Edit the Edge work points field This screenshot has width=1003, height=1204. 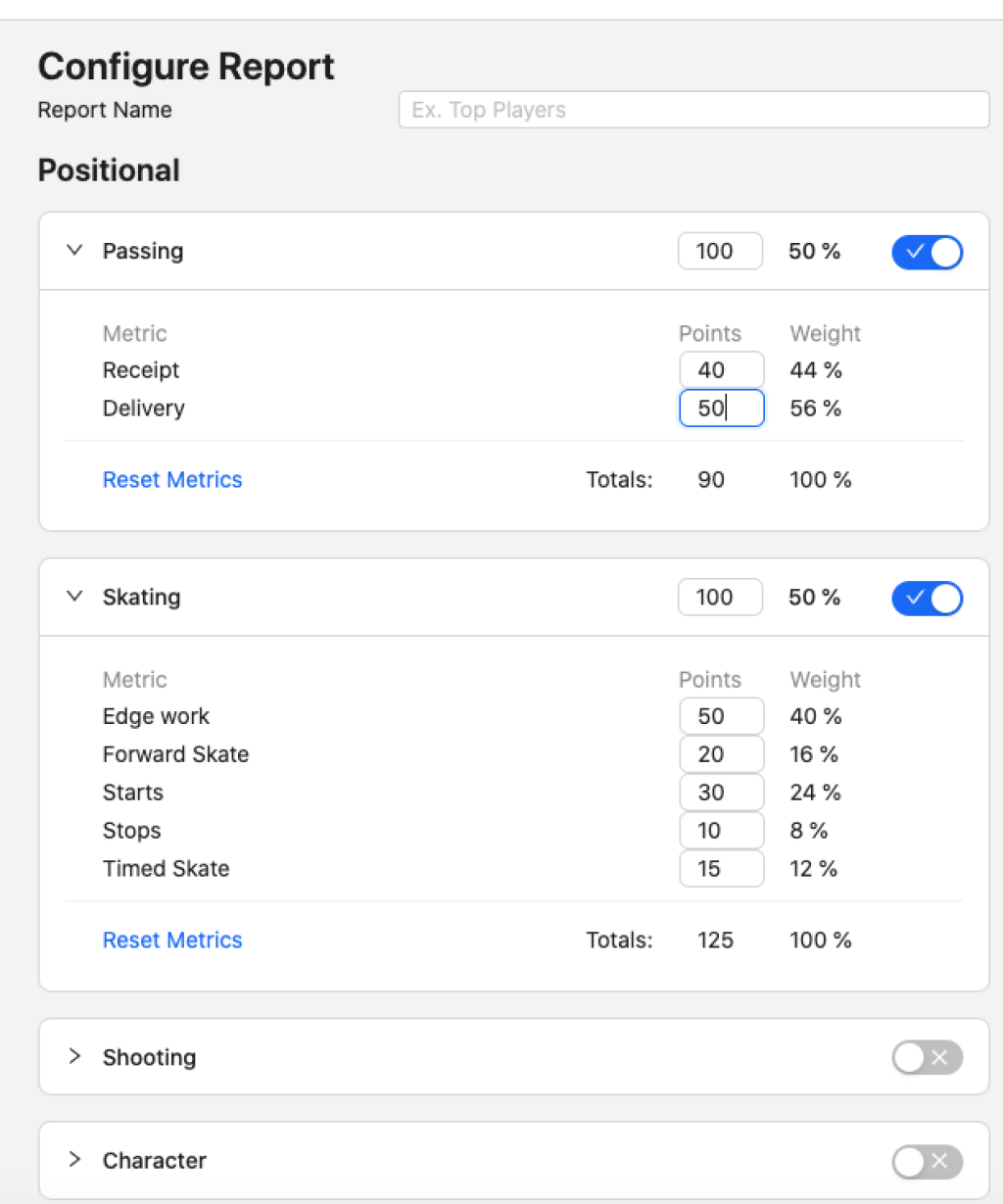(721, 717)
